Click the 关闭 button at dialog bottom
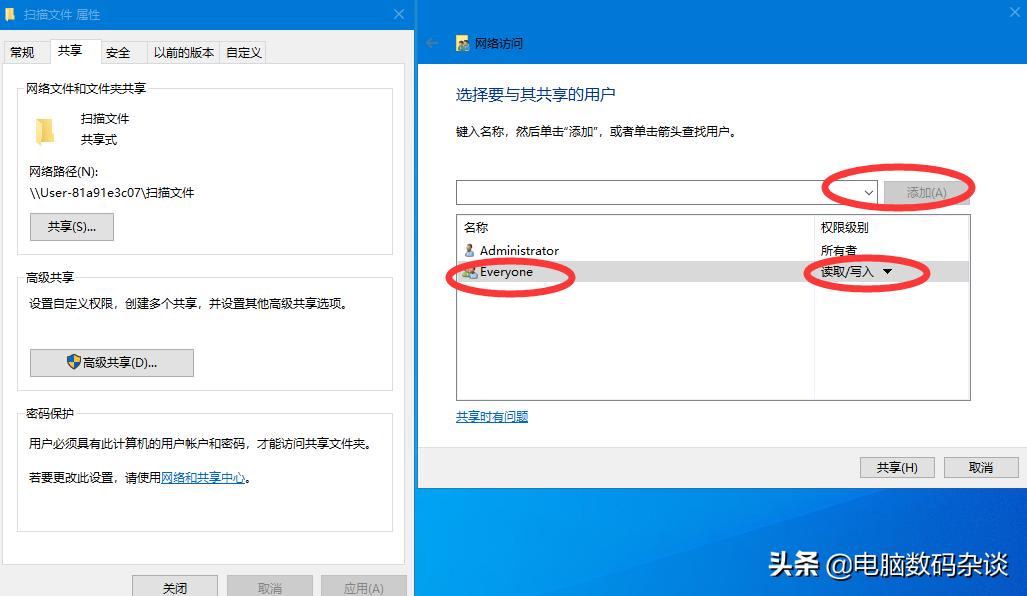The image size is (1027, 596). (174, 587)
